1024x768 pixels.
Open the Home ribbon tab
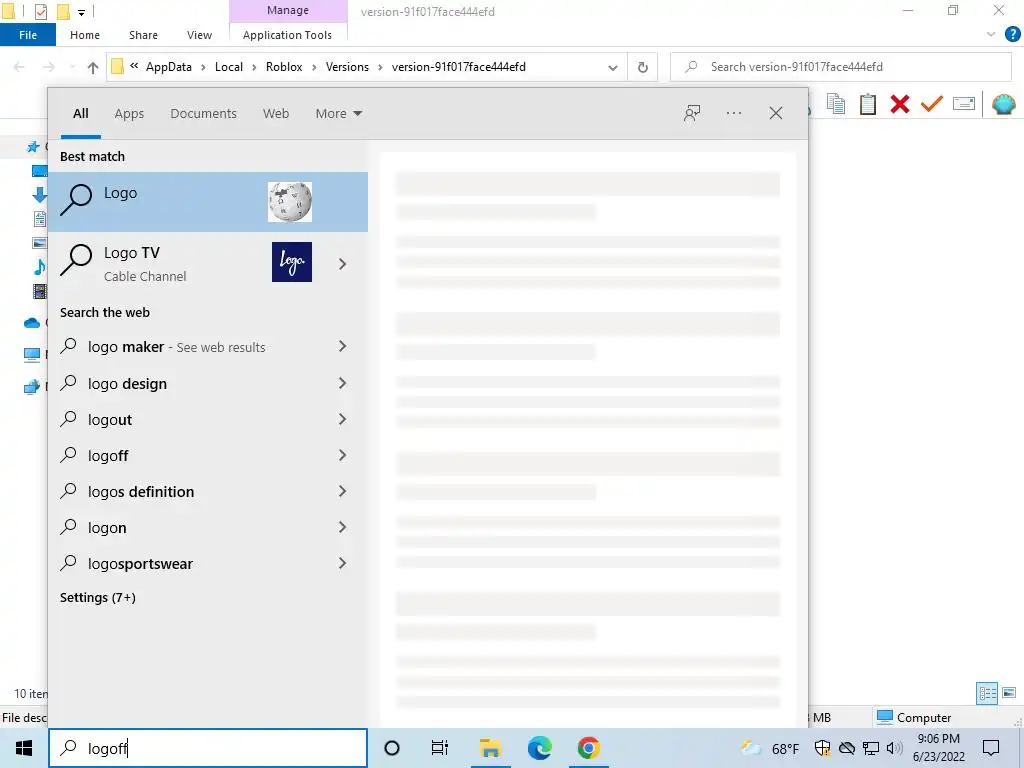click(85, 35)
